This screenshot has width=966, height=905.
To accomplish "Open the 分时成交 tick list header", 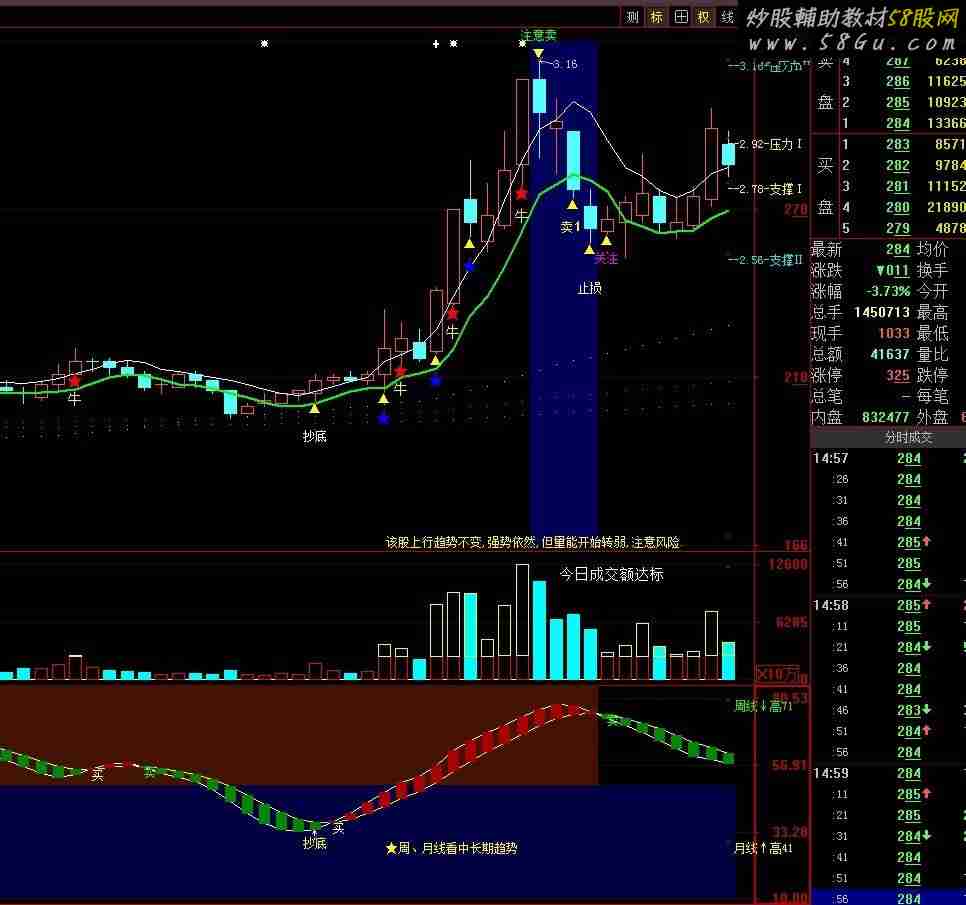I will click(888, 437).
